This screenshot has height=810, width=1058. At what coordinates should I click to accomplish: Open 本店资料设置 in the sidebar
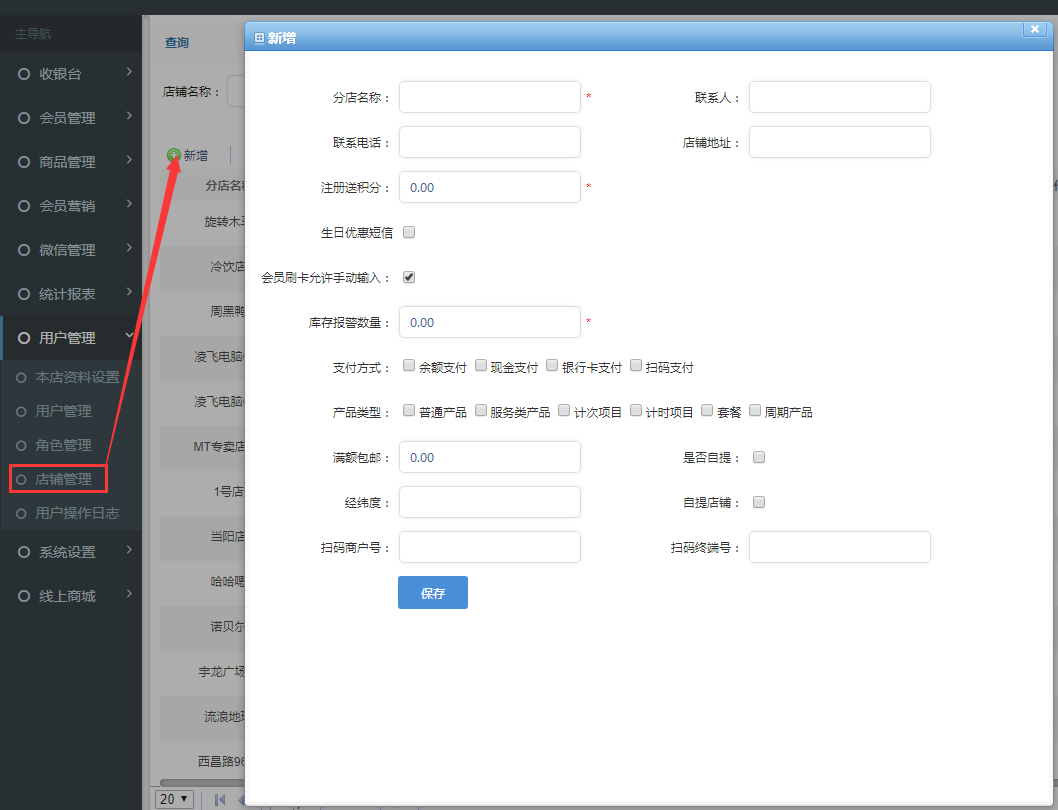tap(77, 377)
